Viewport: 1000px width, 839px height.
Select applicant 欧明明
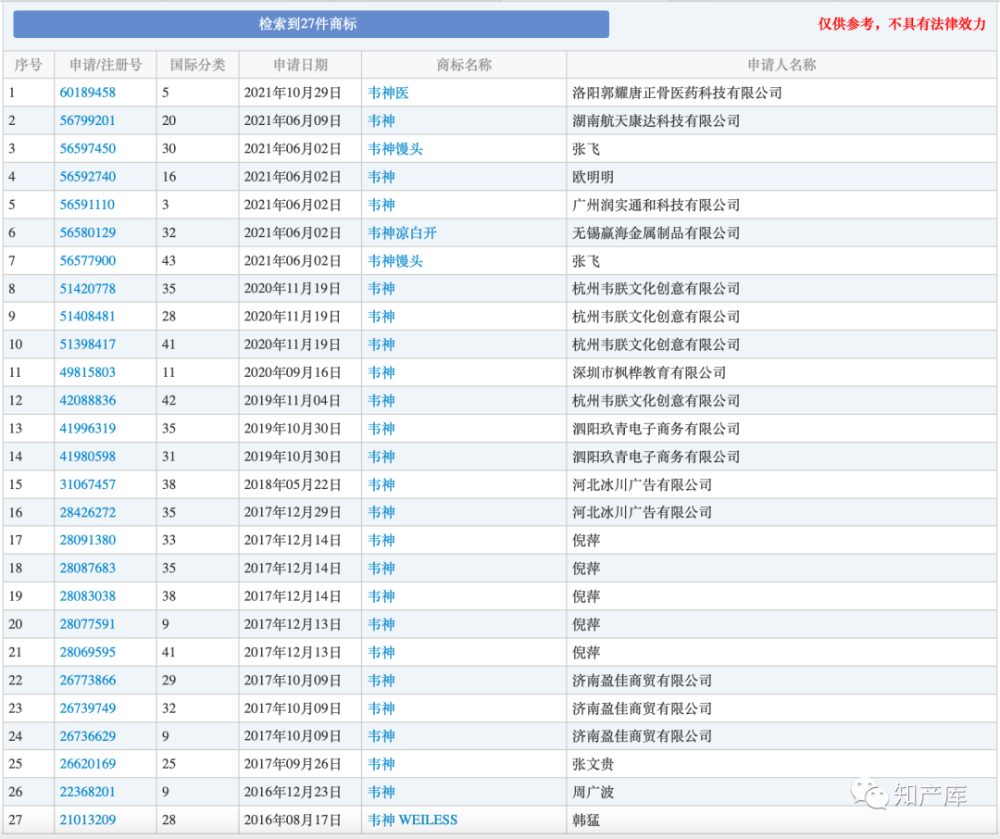592,177
